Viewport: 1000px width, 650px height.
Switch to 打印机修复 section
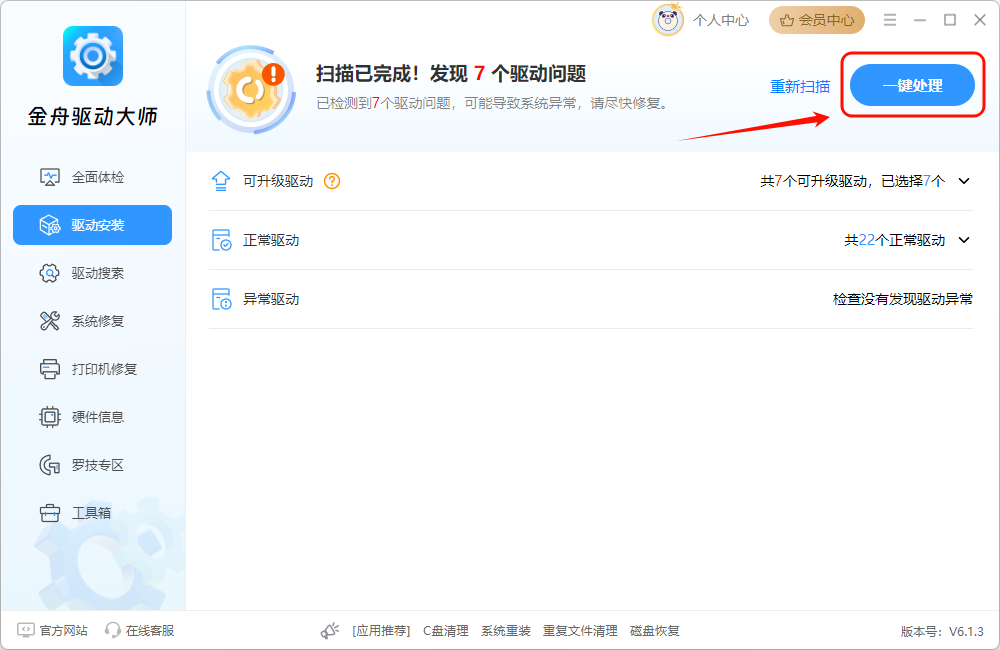click(92, 369)
